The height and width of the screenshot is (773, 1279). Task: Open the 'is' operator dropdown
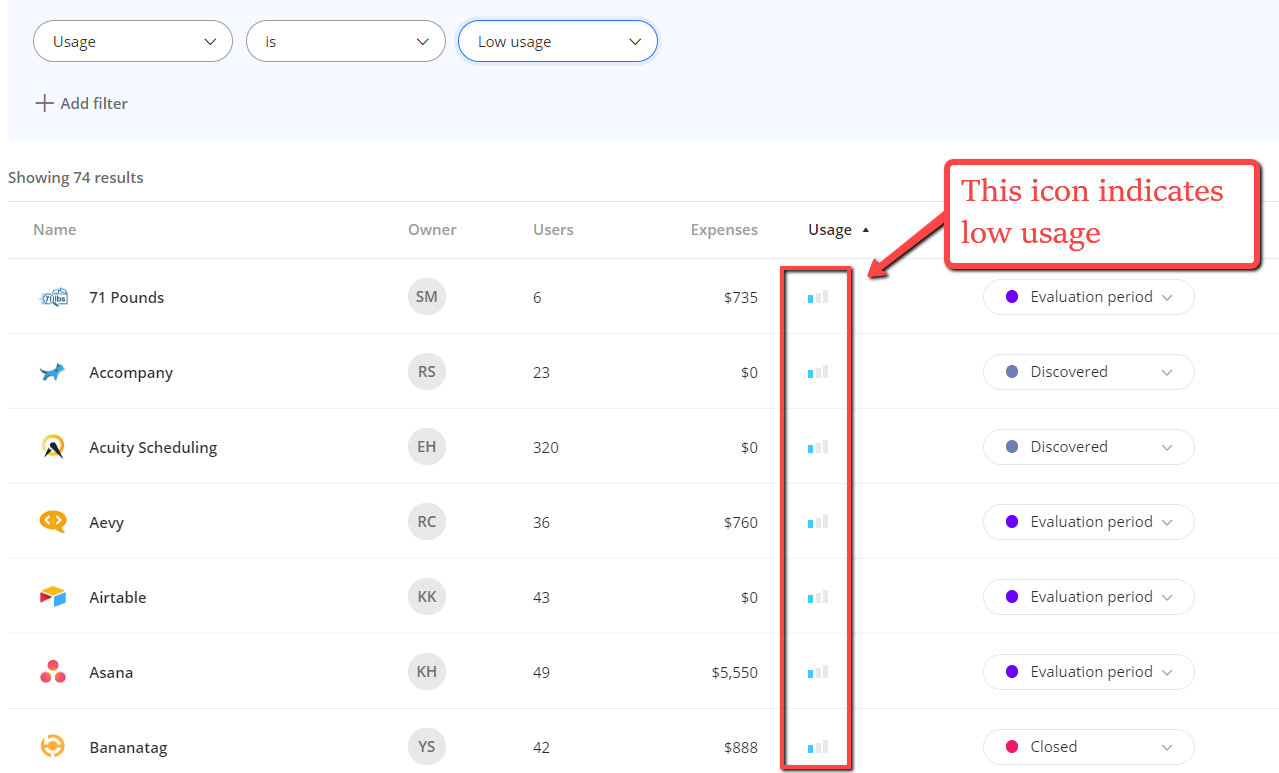coord(345,42)
